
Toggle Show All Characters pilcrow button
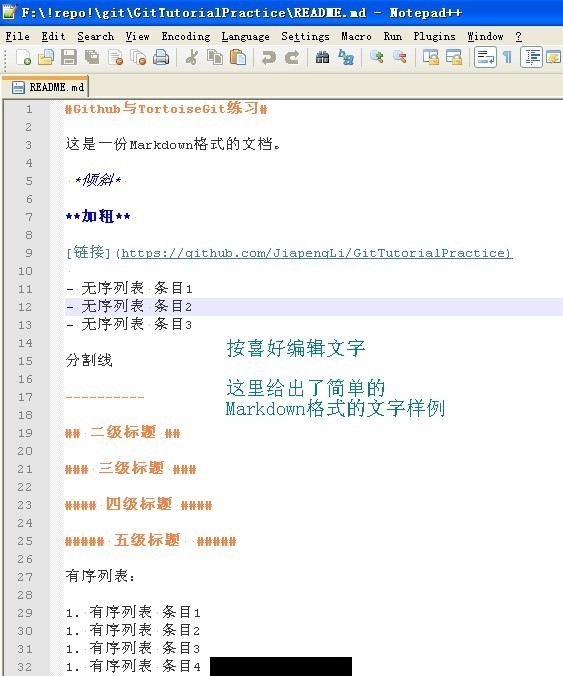click(x=508, y=57)
